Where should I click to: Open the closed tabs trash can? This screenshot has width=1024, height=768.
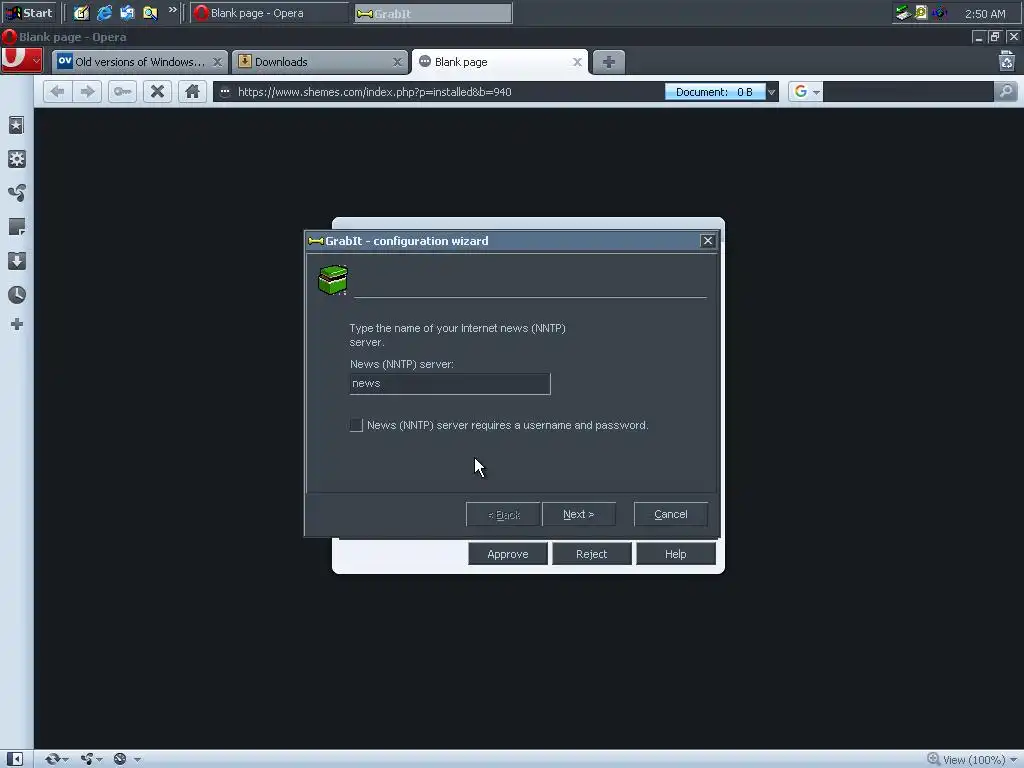click(x=1006, y=61)
